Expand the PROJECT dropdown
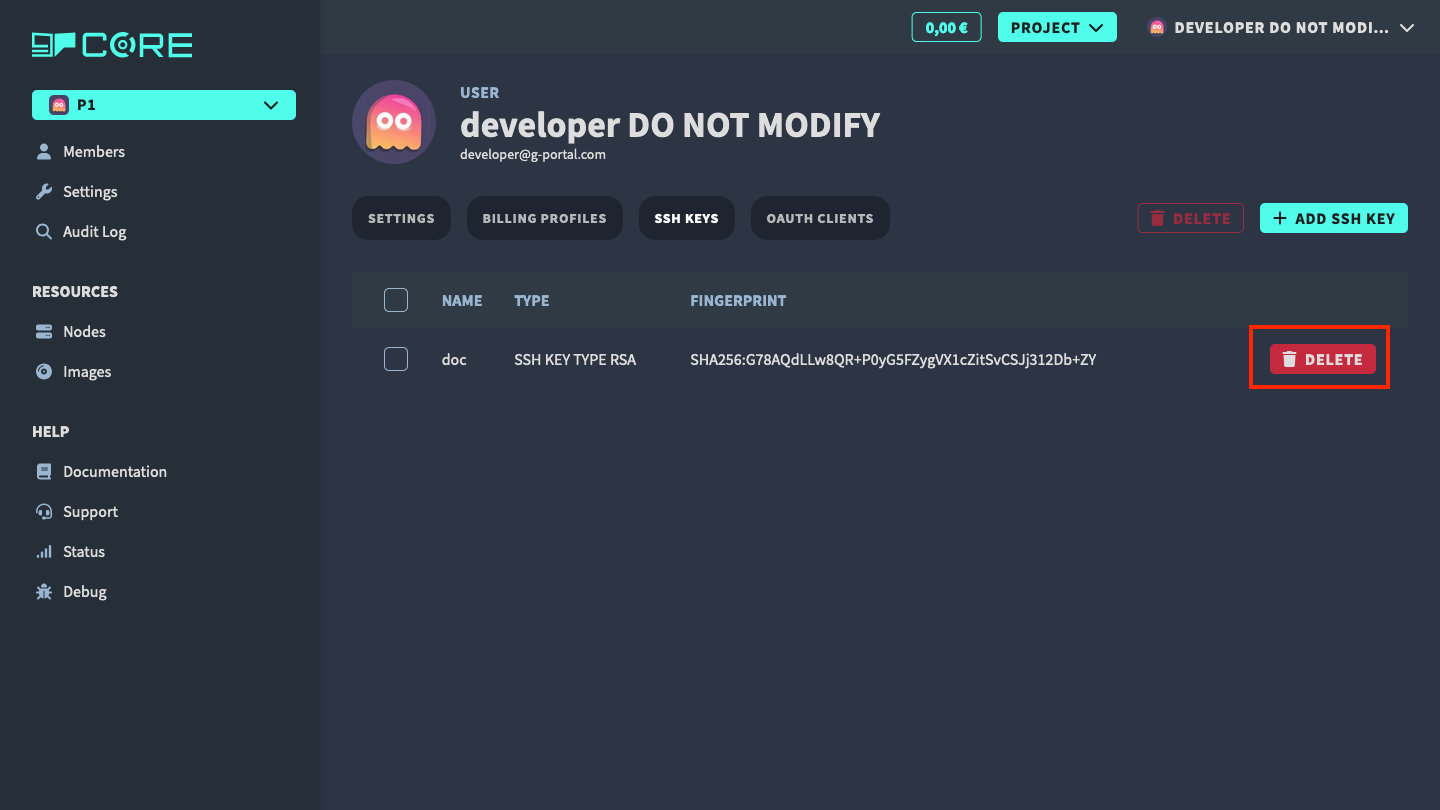 pyautogui.click(x=1057, y=27)
